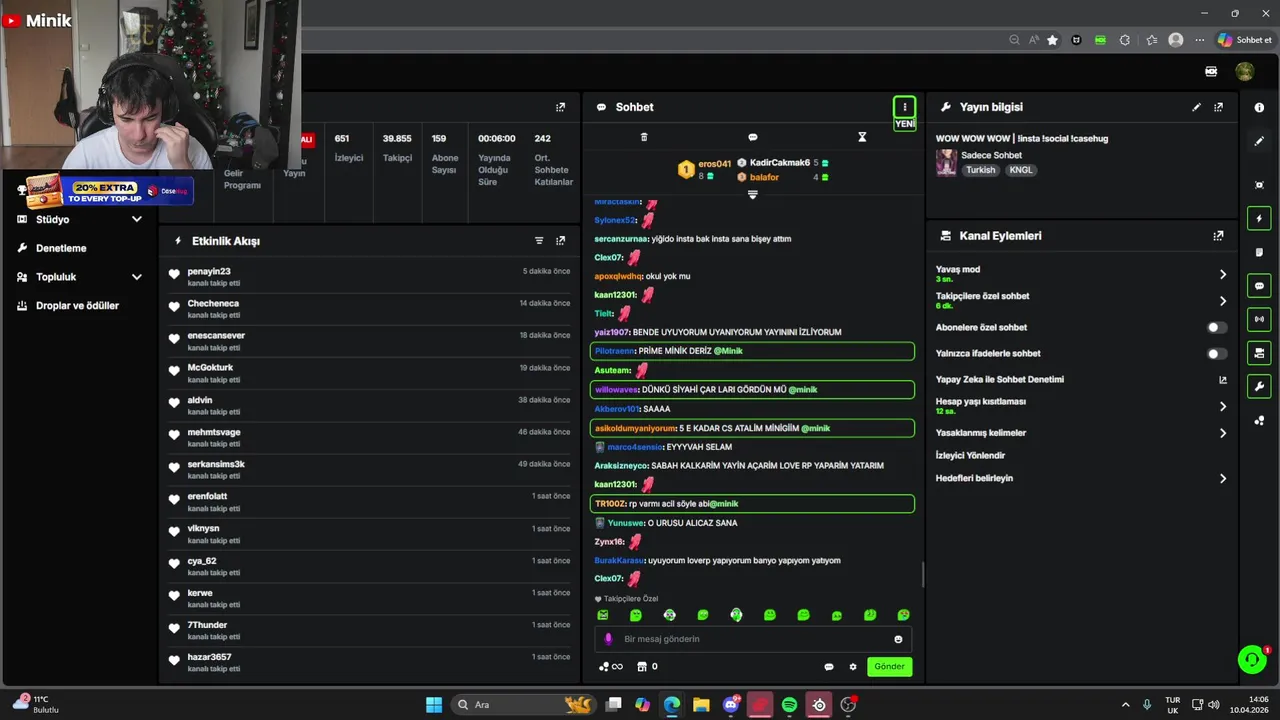Toggle the channel actions widget in right sidebar
Screen dimensions: 1280x720
(x=1259, y=353)
